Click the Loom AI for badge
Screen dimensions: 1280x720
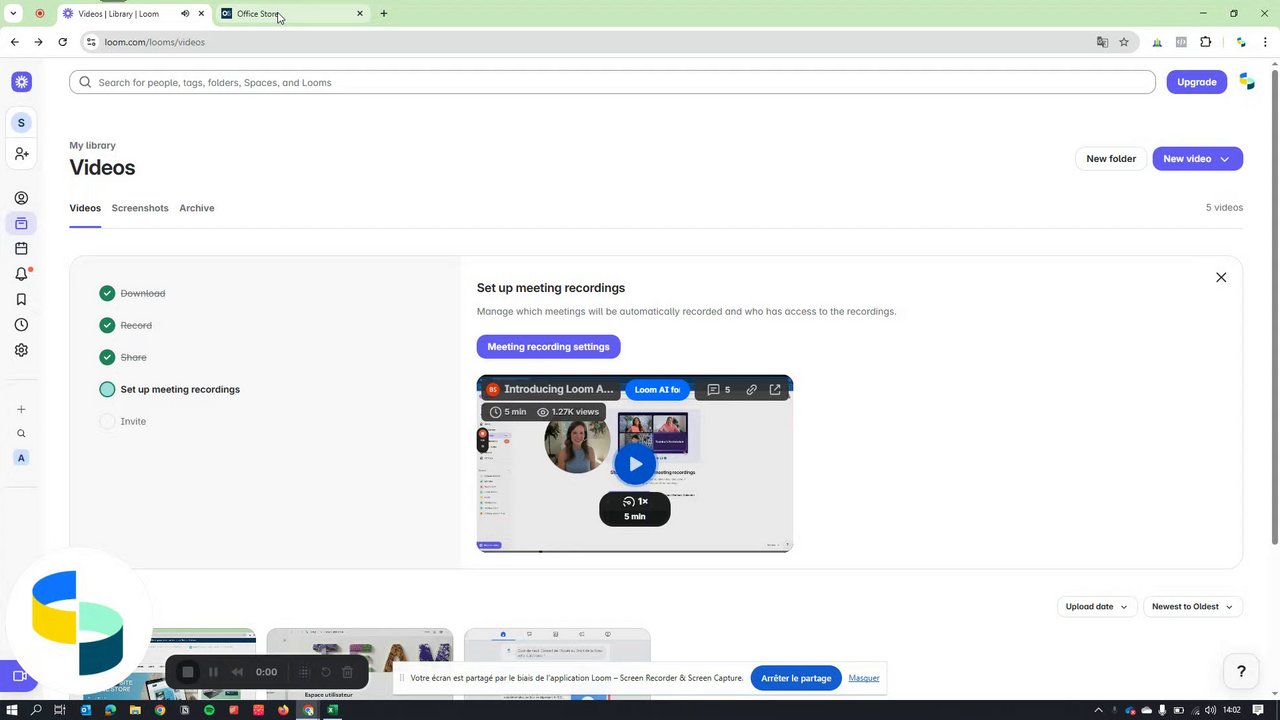tap(657, 390)
